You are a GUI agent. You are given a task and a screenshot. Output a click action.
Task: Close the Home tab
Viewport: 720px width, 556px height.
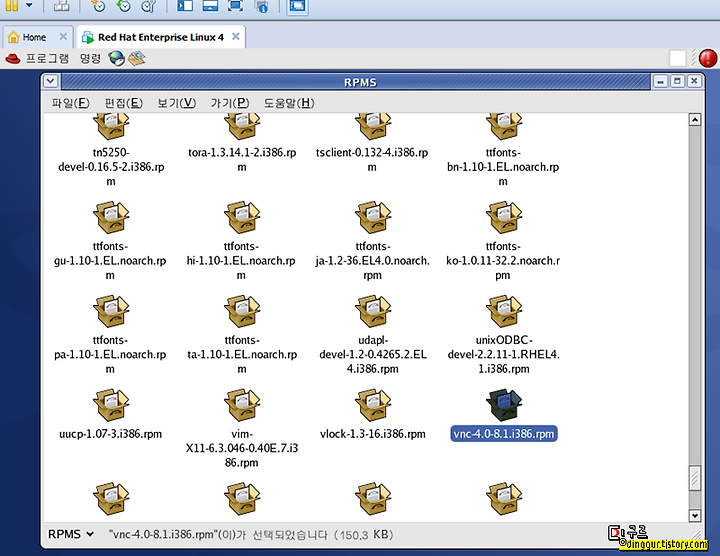[x=63, y=37]
